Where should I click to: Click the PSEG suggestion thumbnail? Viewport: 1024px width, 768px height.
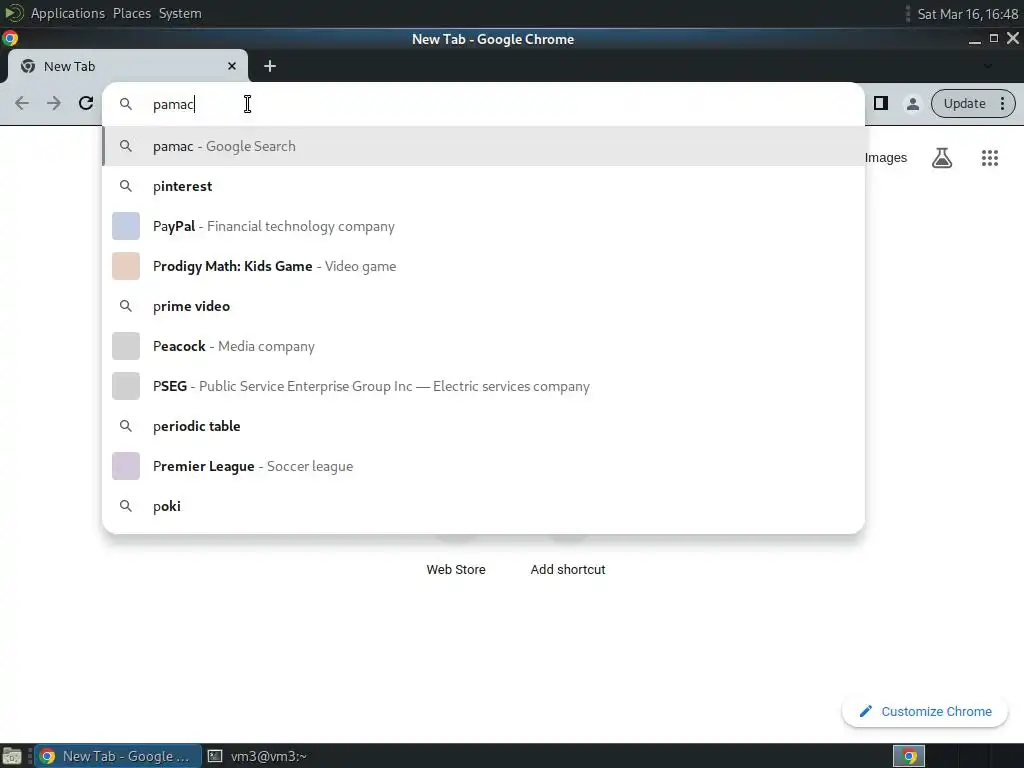point(126,386)
